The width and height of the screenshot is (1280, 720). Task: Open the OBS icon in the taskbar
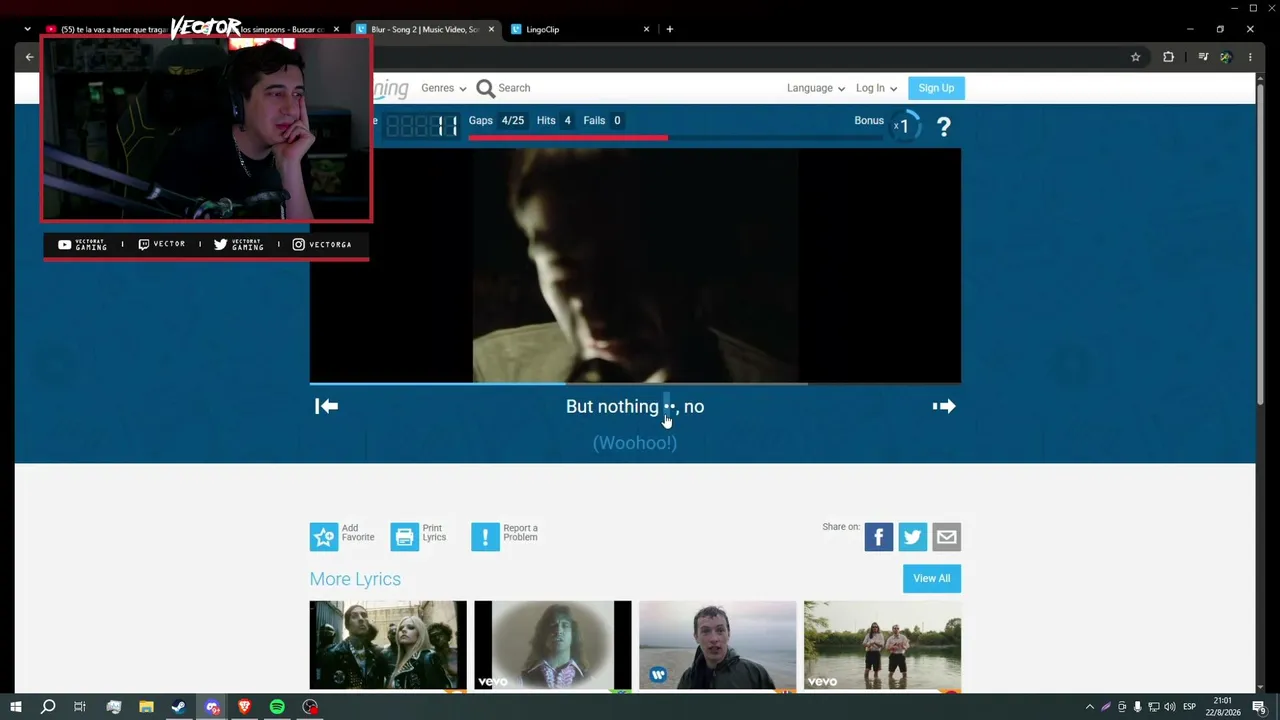coord(310,707)
